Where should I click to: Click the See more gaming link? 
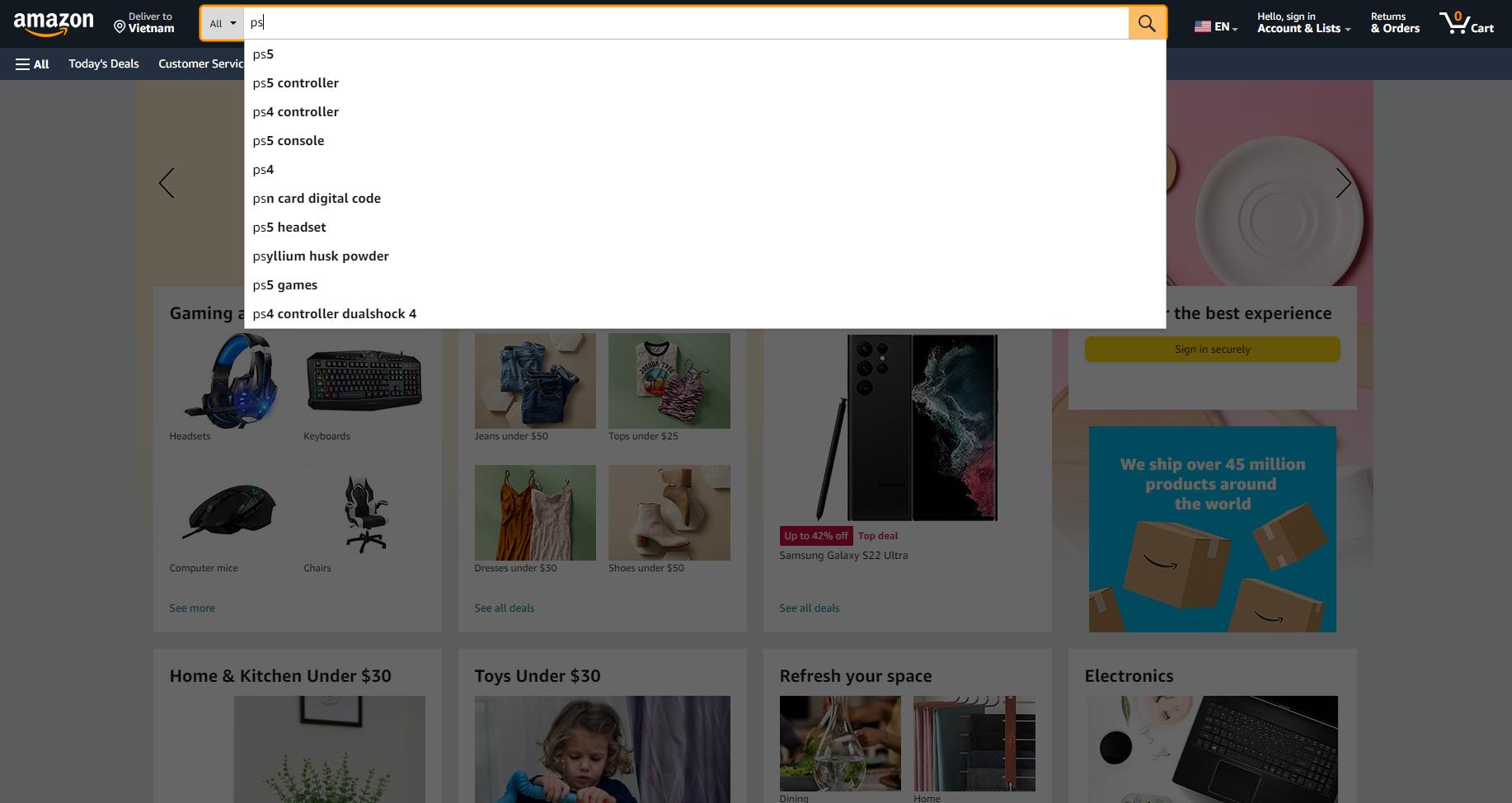tap(192, 608)
